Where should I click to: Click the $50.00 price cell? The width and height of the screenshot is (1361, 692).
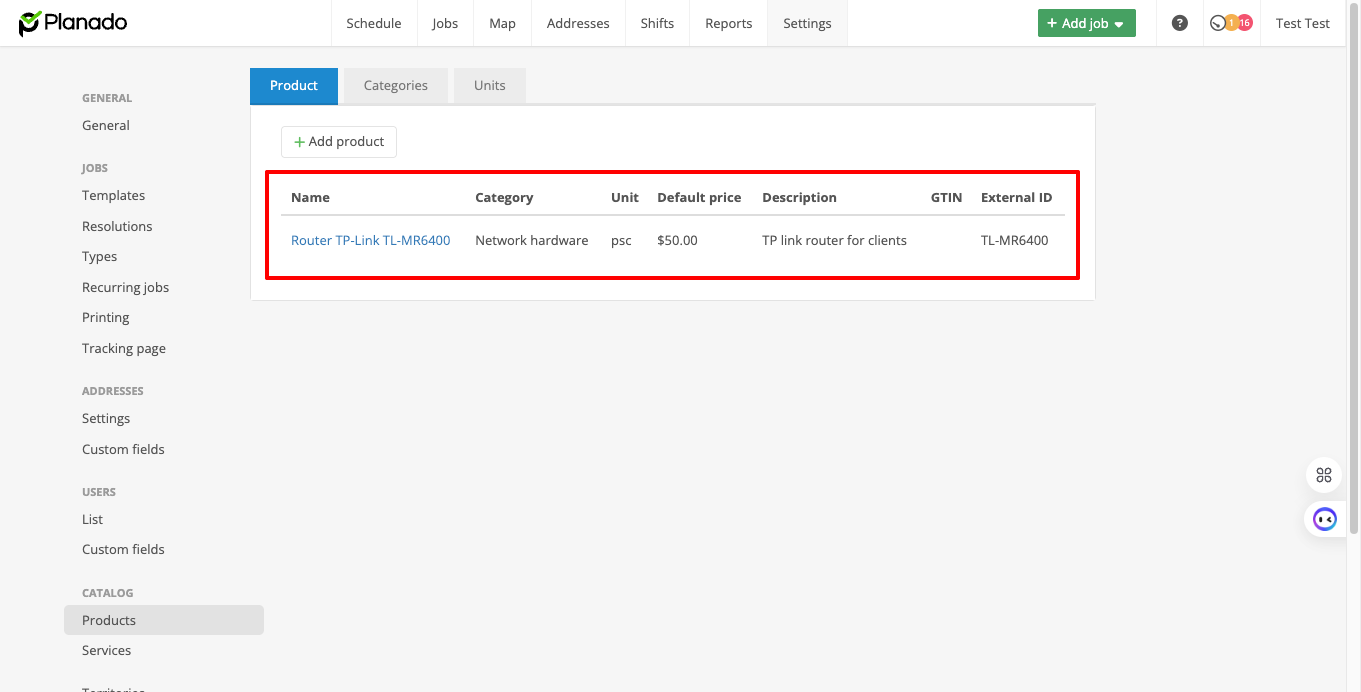(677, 240)
